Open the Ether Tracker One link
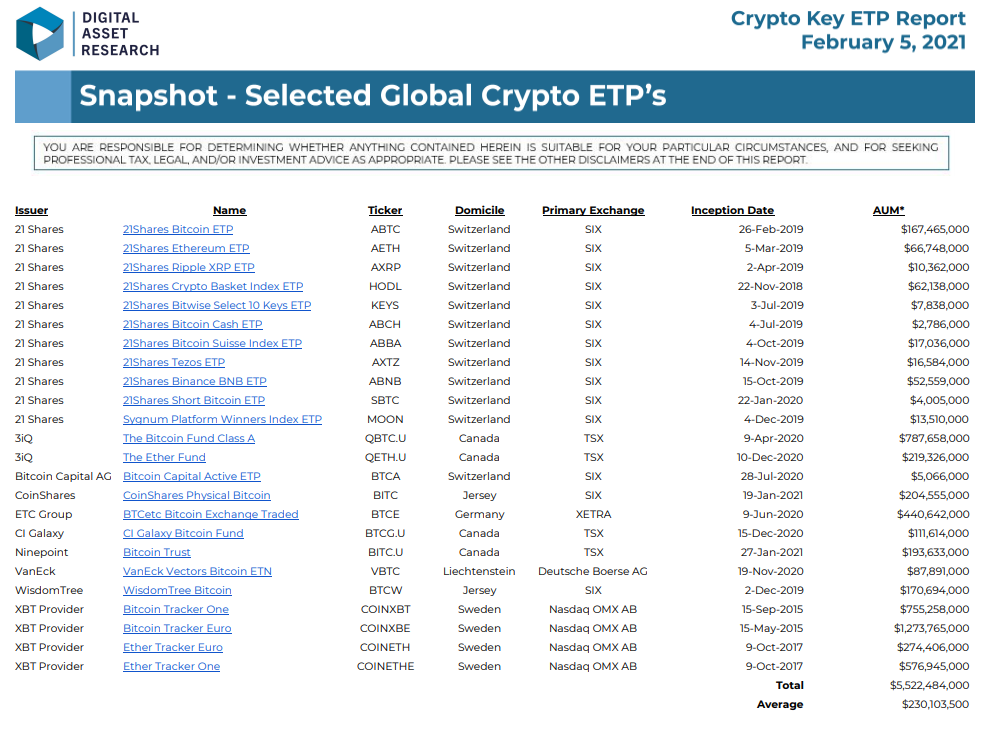 pyautogui.click(x=172, y=667)
